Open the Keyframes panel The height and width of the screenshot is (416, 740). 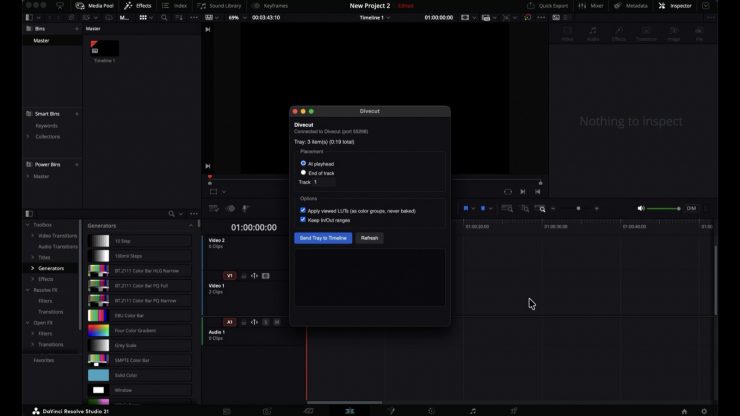(x=270, y=6)
